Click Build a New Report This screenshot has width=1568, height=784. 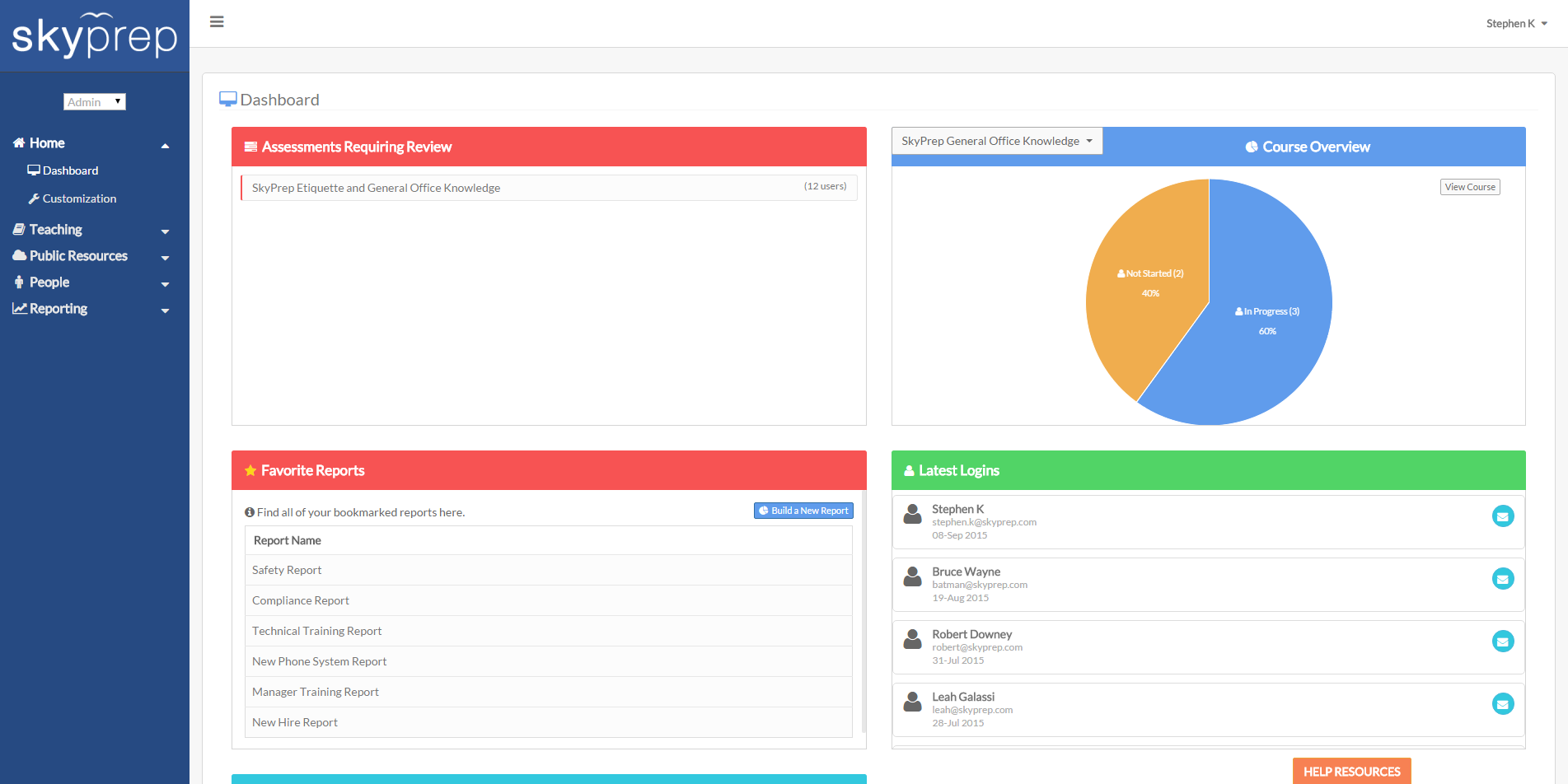803,511
